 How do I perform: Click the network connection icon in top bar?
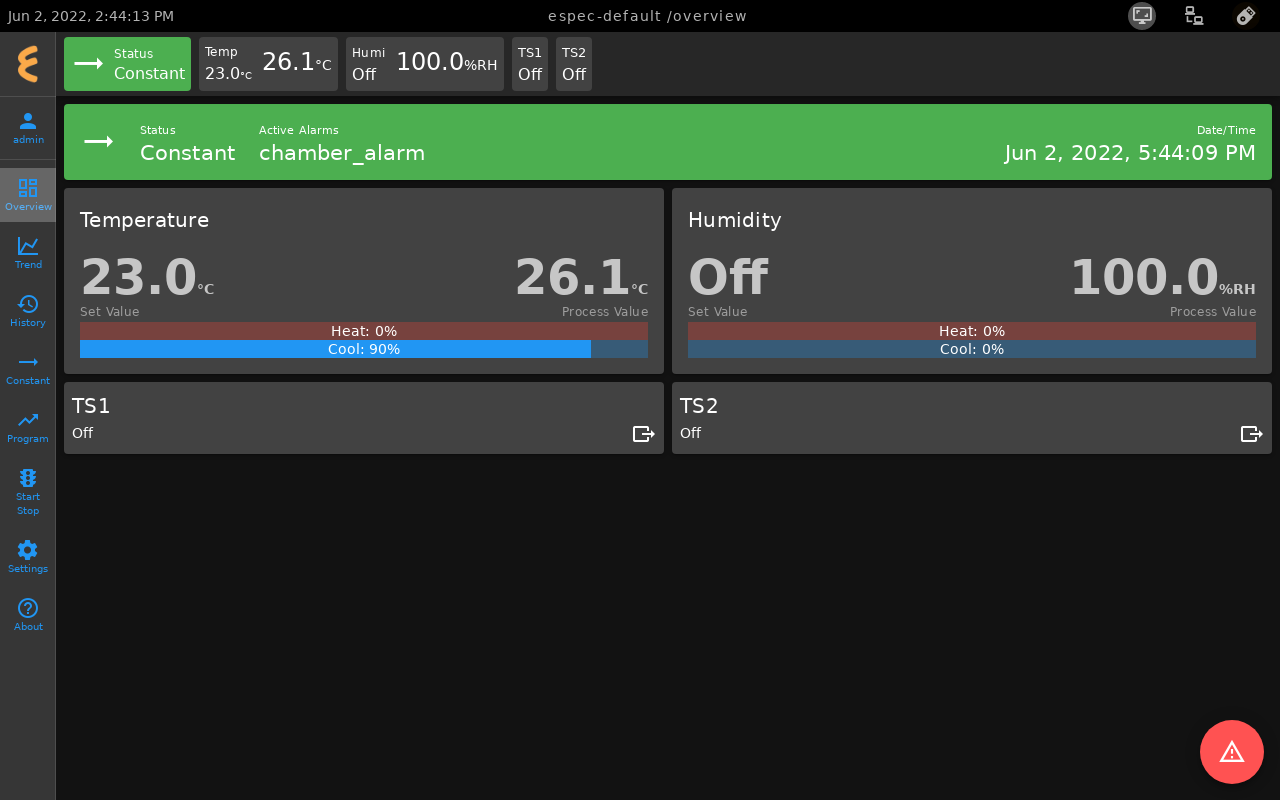pyautogui.click(x=1194, y=16)
